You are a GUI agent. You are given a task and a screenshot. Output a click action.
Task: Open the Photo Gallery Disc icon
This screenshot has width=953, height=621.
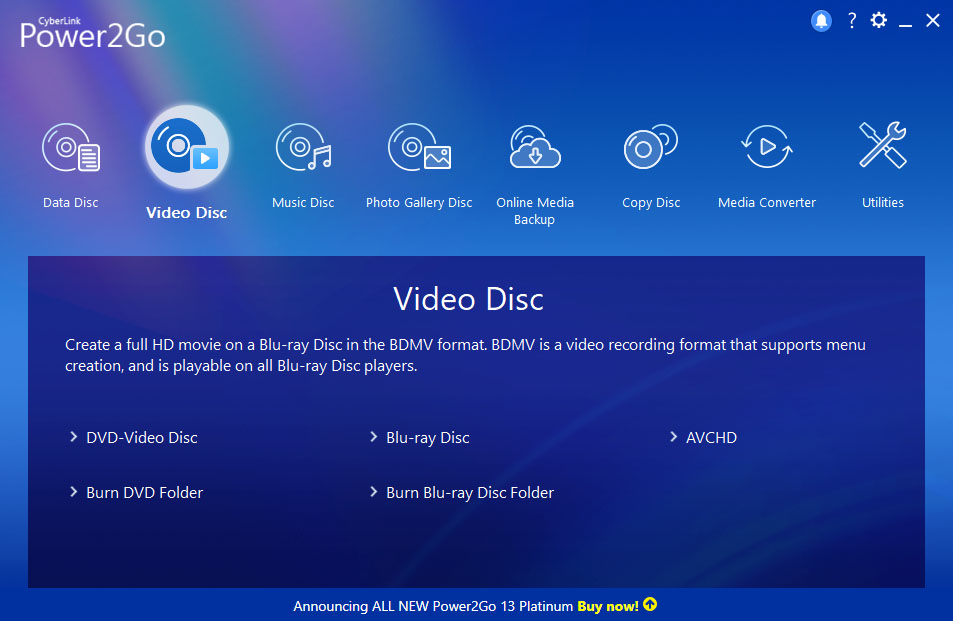point(419,147)
